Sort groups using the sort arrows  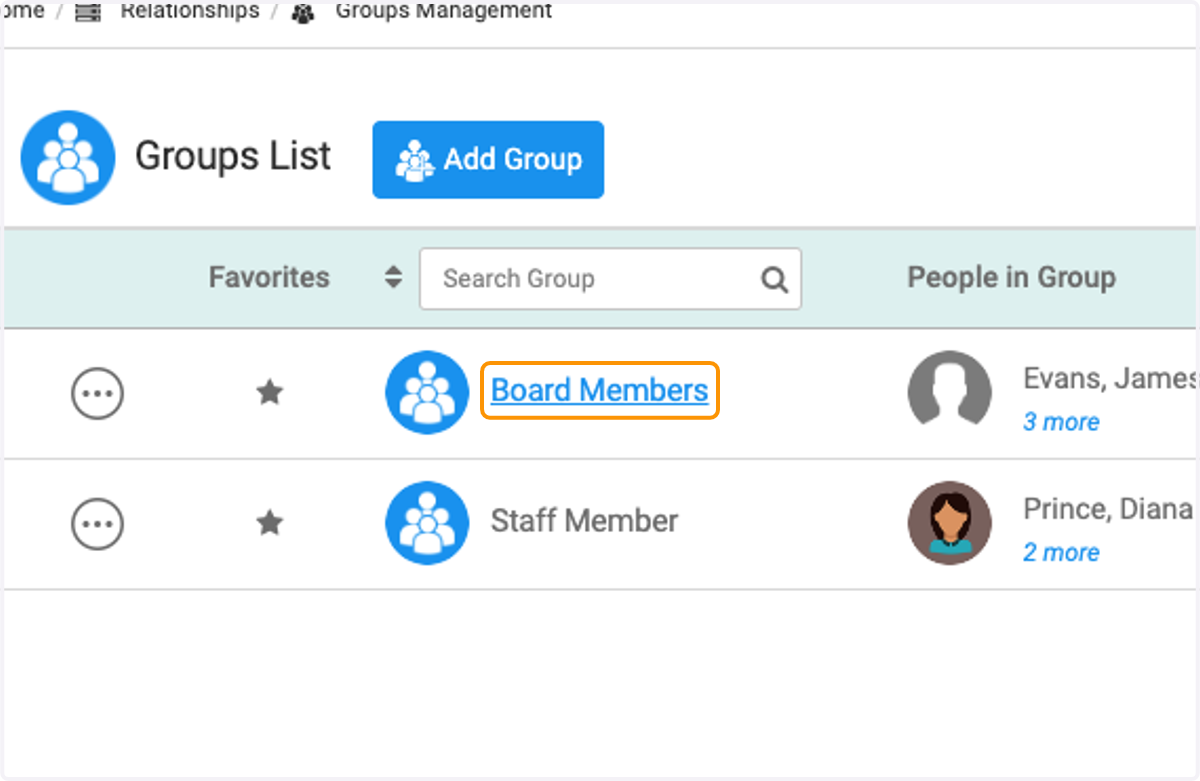point(393,277)
